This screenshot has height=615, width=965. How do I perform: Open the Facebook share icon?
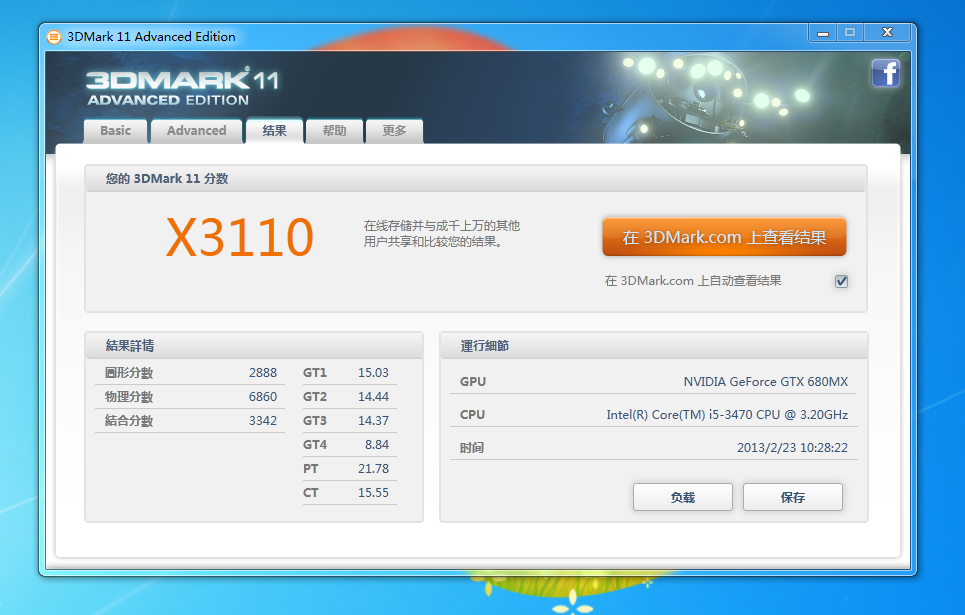(x=886, y=73)
